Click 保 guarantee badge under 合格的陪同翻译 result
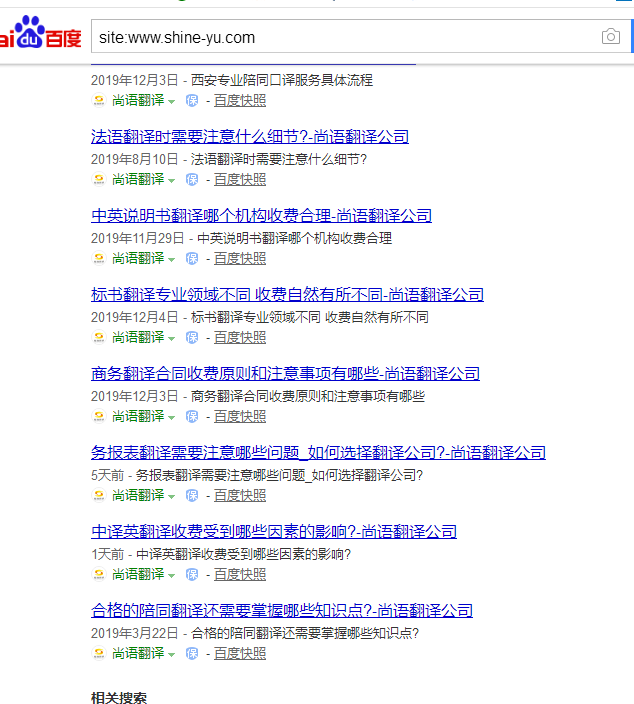This screenshot has width=634, height=704. (192, 654)
